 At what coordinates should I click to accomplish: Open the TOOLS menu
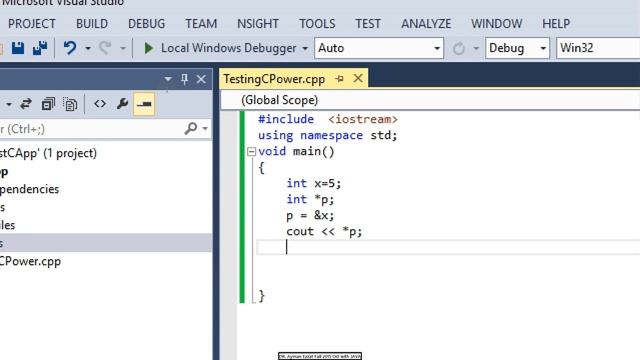(x=317, y=24)
